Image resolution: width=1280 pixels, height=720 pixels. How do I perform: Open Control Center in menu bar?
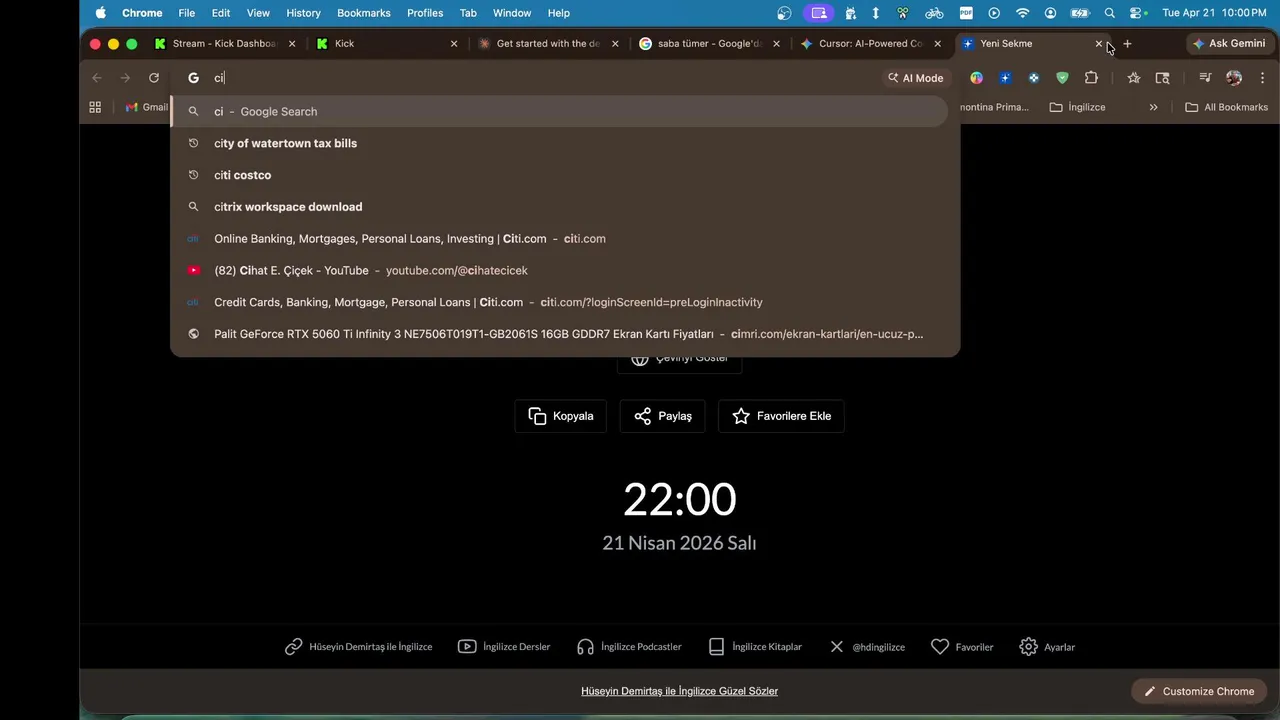coord(1138,13)
